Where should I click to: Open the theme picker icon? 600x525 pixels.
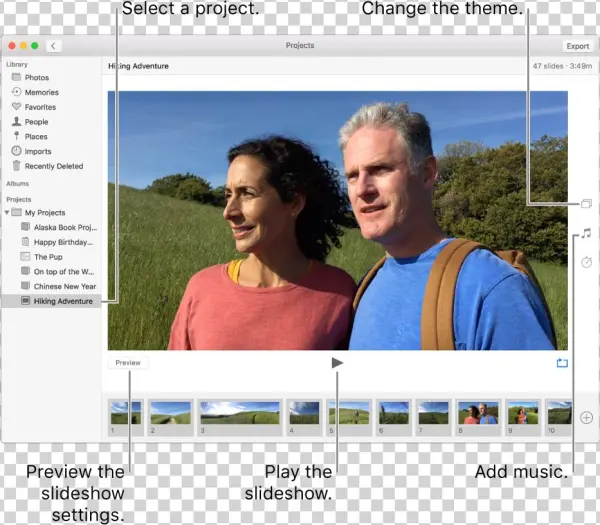(x=586, y=204)
